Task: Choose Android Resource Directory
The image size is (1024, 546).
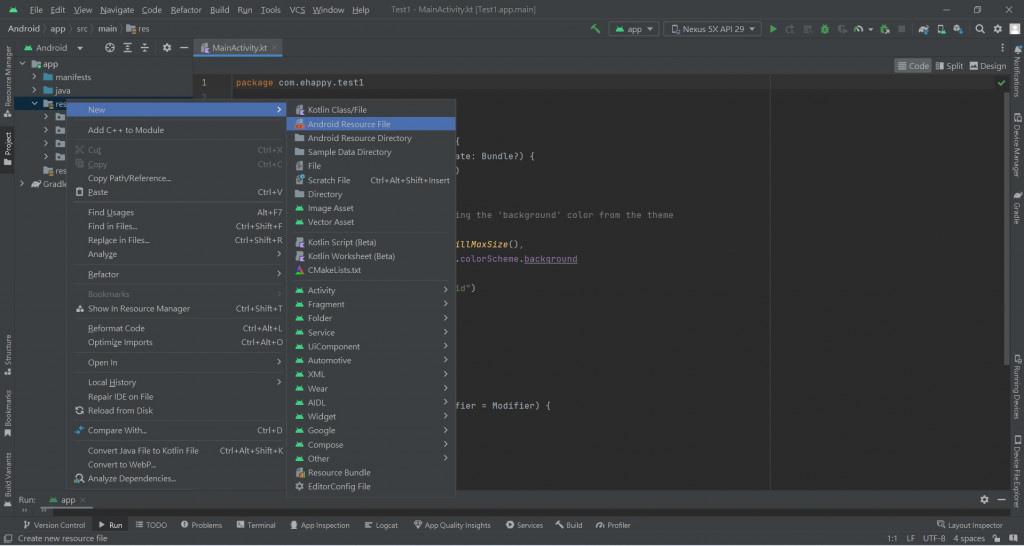Action: coord(371,138)
